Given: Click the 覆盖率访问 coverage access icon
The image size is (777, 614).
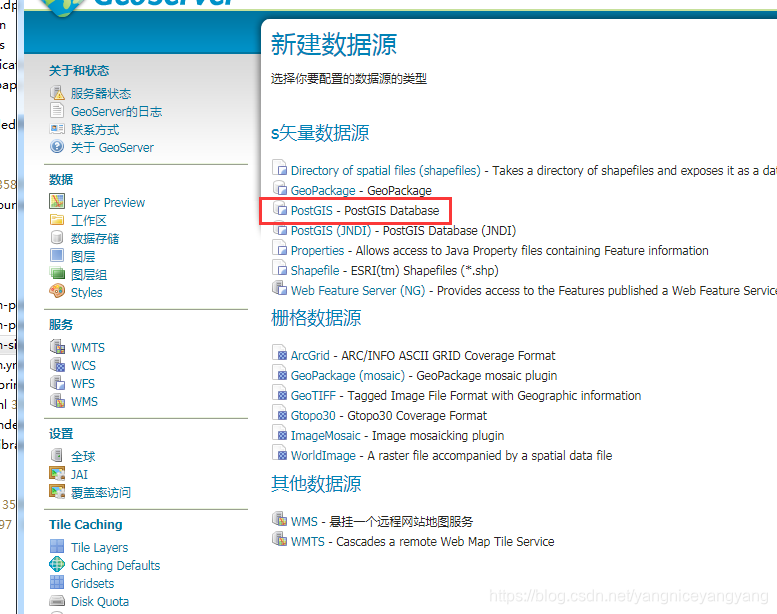Looking at the screenshot, I should click(57, 491).
